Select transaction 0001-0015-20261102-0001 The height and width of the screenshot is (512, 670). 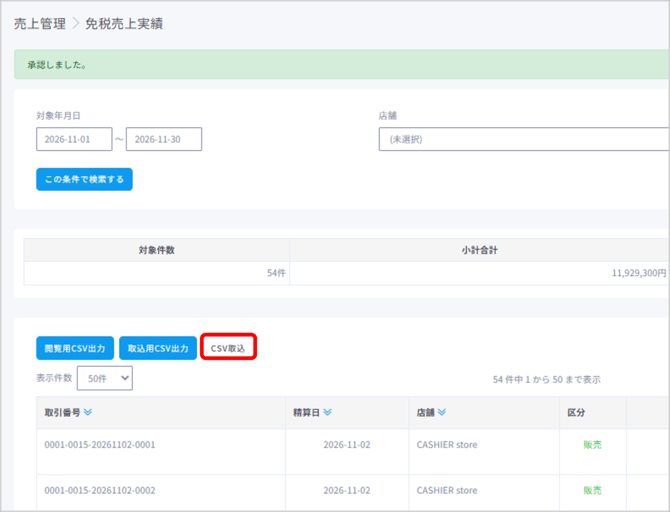point(100,445)
